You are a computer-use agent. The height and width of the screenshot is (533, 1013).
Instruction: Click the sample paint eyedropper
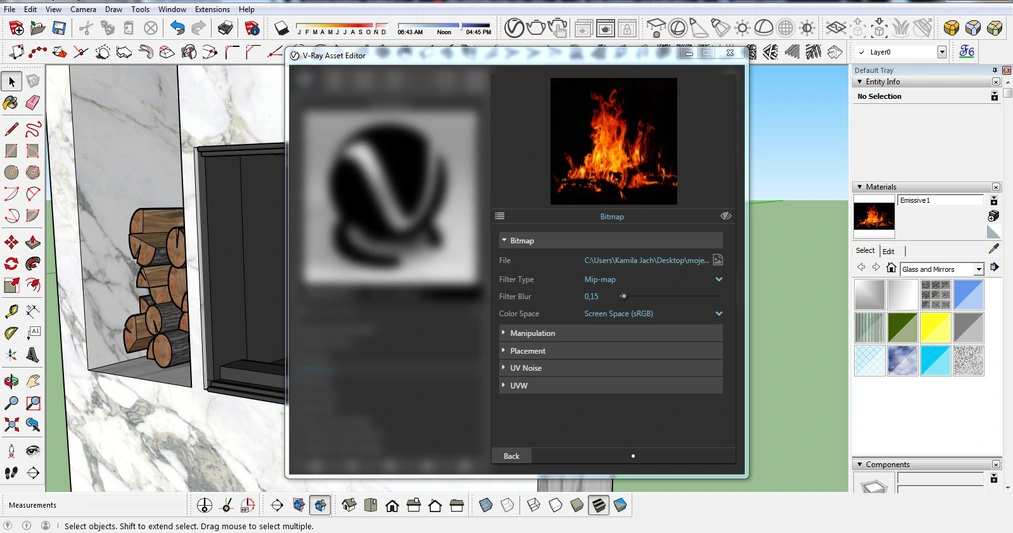pyautogui.click(x=994, y=249)
